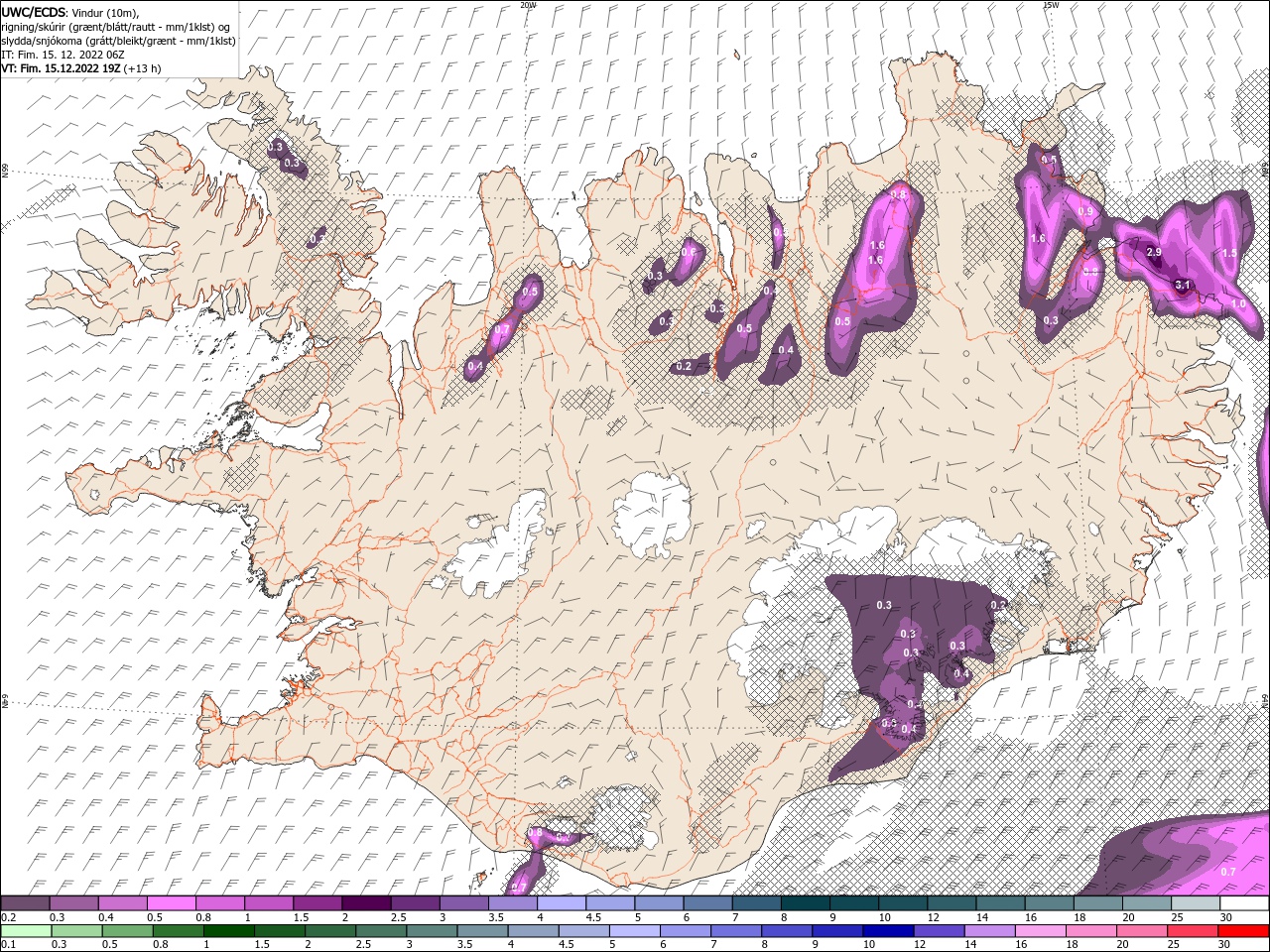Pick the snow scale swatch starting at 12
Screen dimensions: 1270x952
tap(952, 903)
